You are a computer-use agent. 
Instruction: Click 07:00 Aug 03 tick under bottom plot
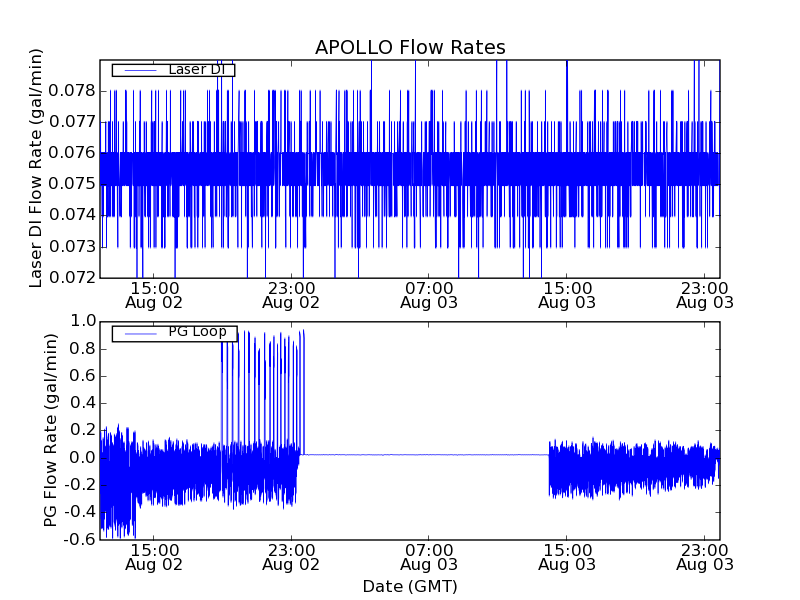pyautogui.click(x=429, y=557)
